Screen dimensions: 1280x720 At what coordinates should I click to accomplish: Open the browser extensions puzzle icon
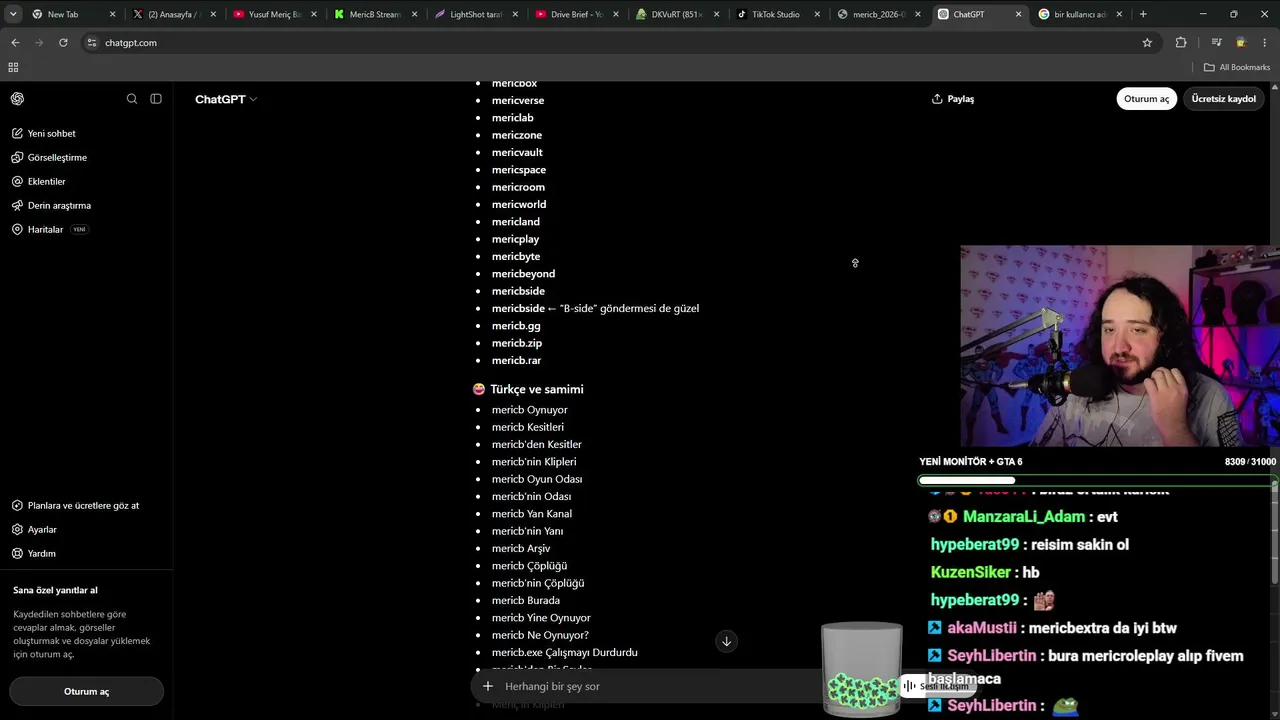click(1181, 43)
